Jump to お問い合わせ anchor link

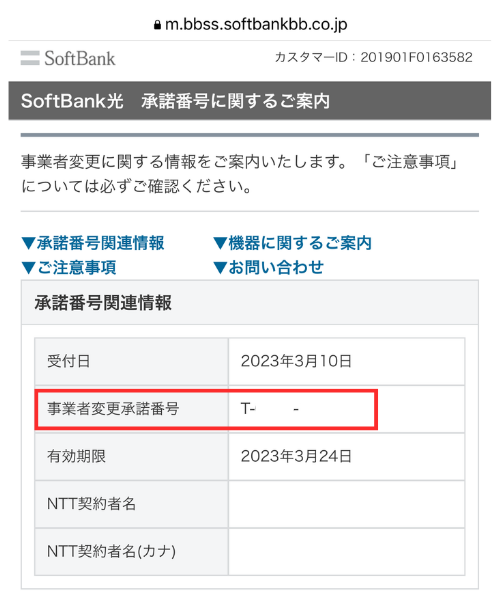coord(268,267)
